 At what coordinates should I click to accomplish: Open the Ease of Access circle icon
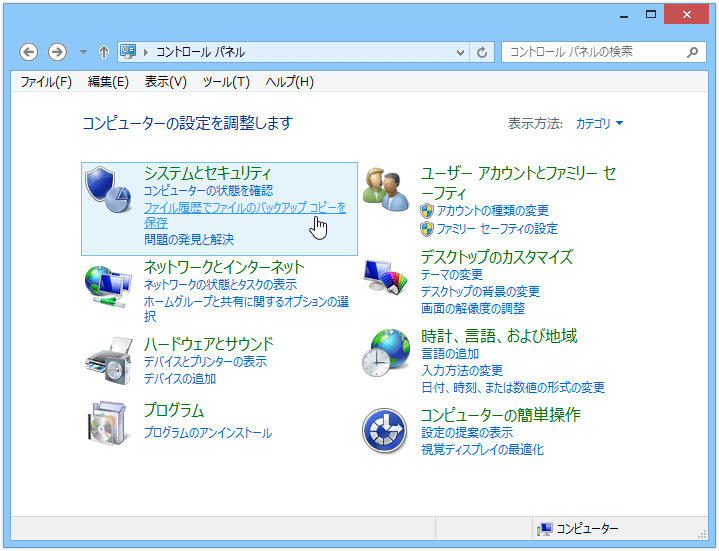pos(384,431)
